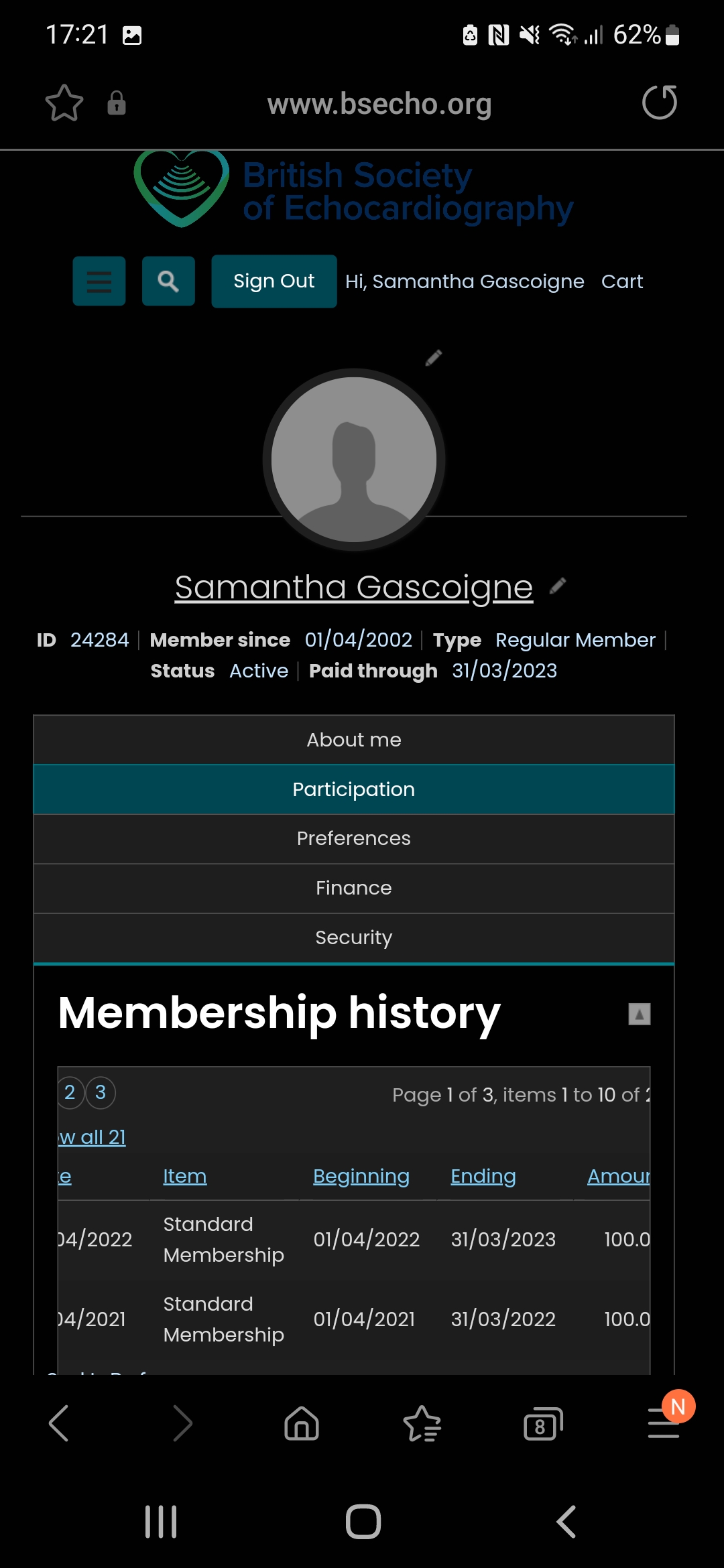Open browser bookmarks list icon

coord(422,1424)
